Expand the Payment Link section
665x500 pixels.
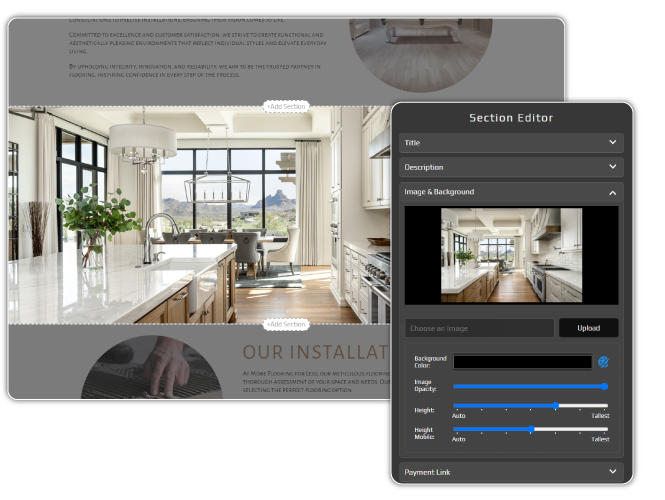point(511,471)
